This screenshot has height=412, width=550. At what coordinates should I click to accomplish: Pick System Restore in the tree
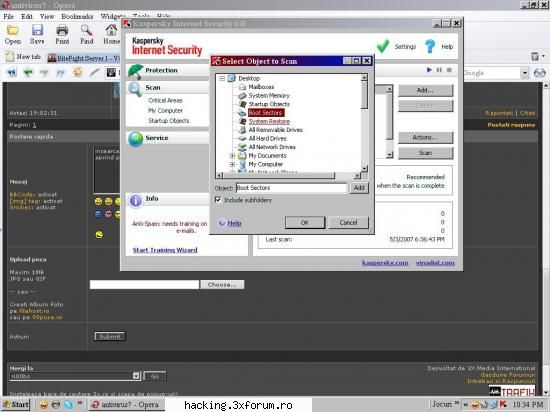(269, 121)
